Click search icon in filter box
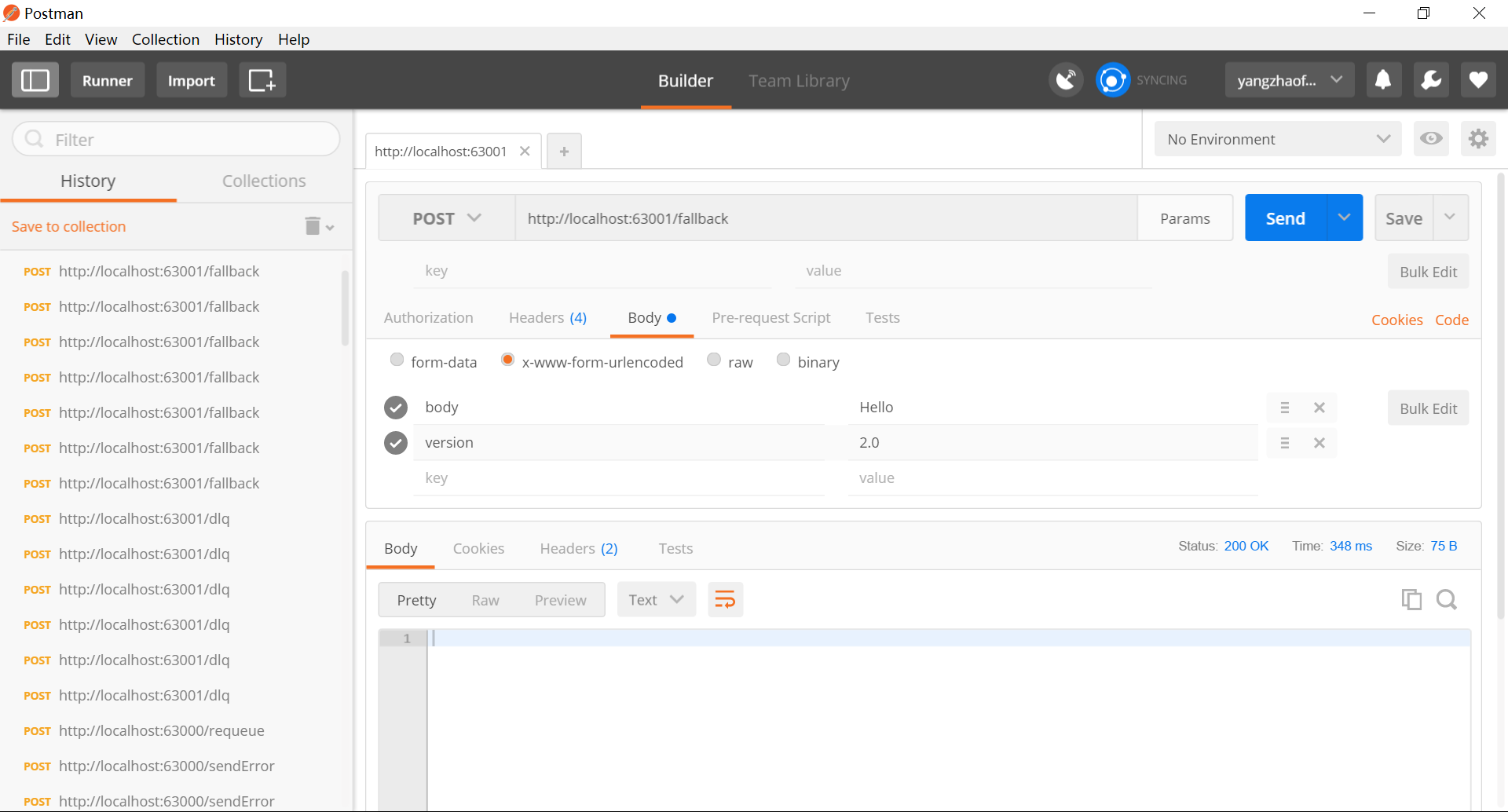 34,139
